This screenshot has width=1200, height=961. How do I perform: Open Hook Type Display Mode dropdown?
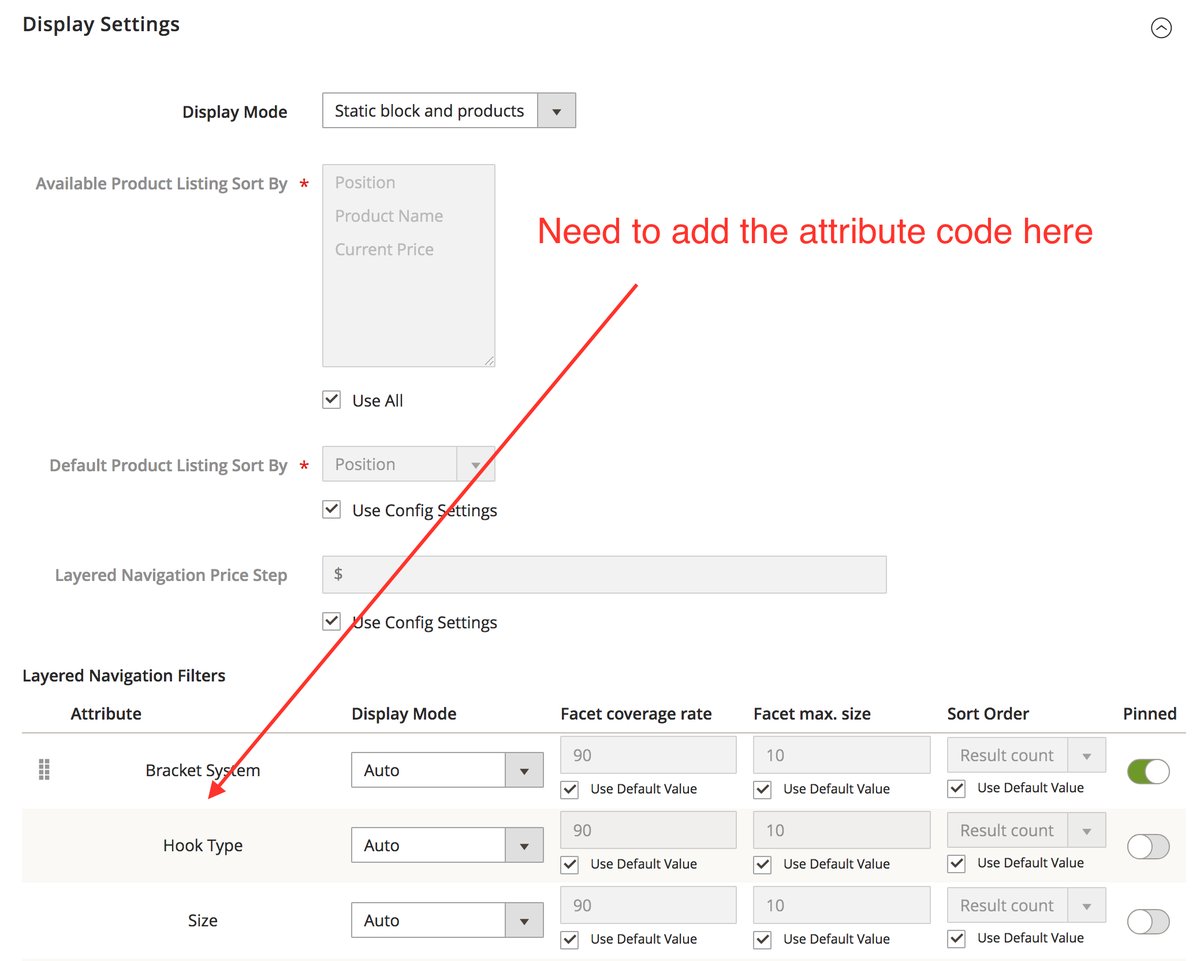pyautogui.click(x=524, y=845)
